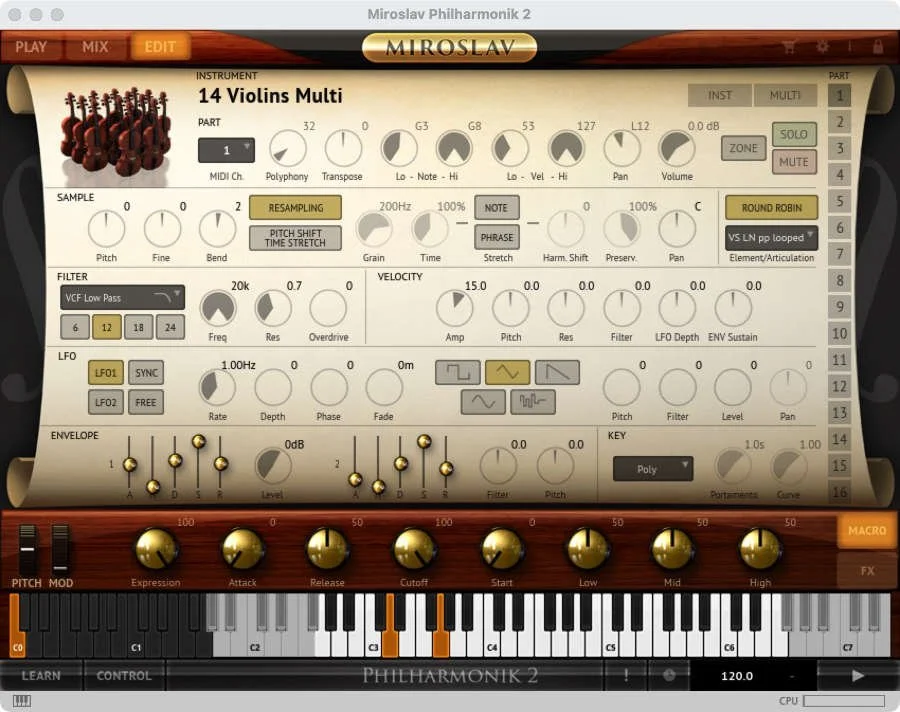Select sine LFO waveform
The image size is (900, 712).
coord(483,402)
